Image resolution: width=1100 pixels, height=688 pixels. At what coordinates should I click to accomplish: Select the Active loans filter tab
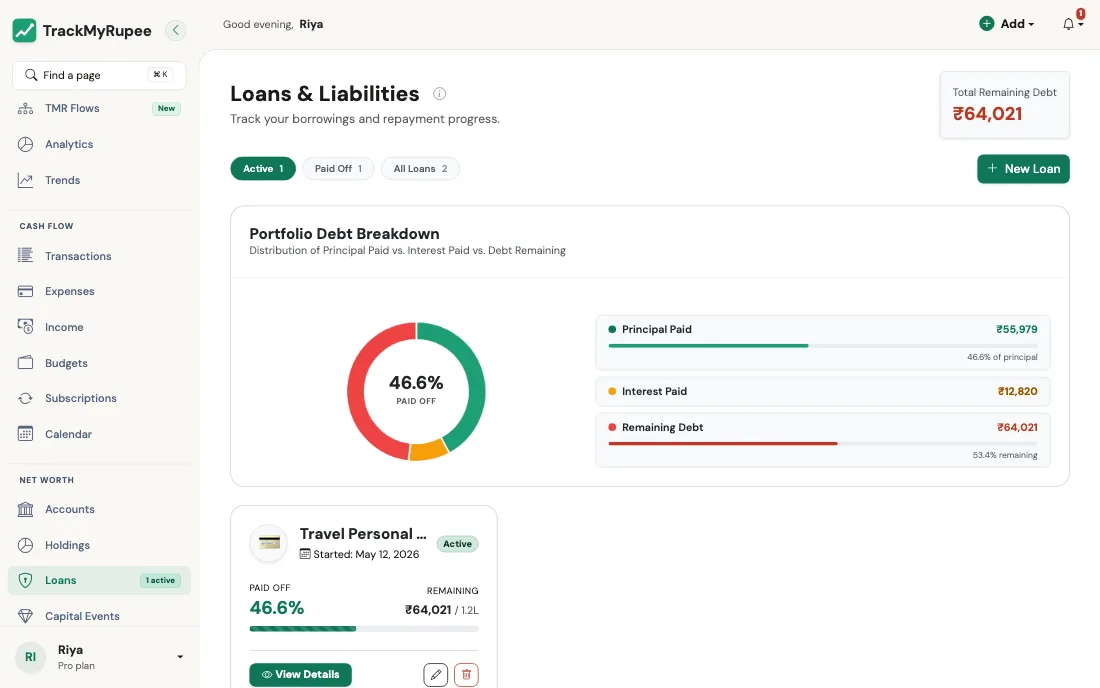click(x=263, y=168)
